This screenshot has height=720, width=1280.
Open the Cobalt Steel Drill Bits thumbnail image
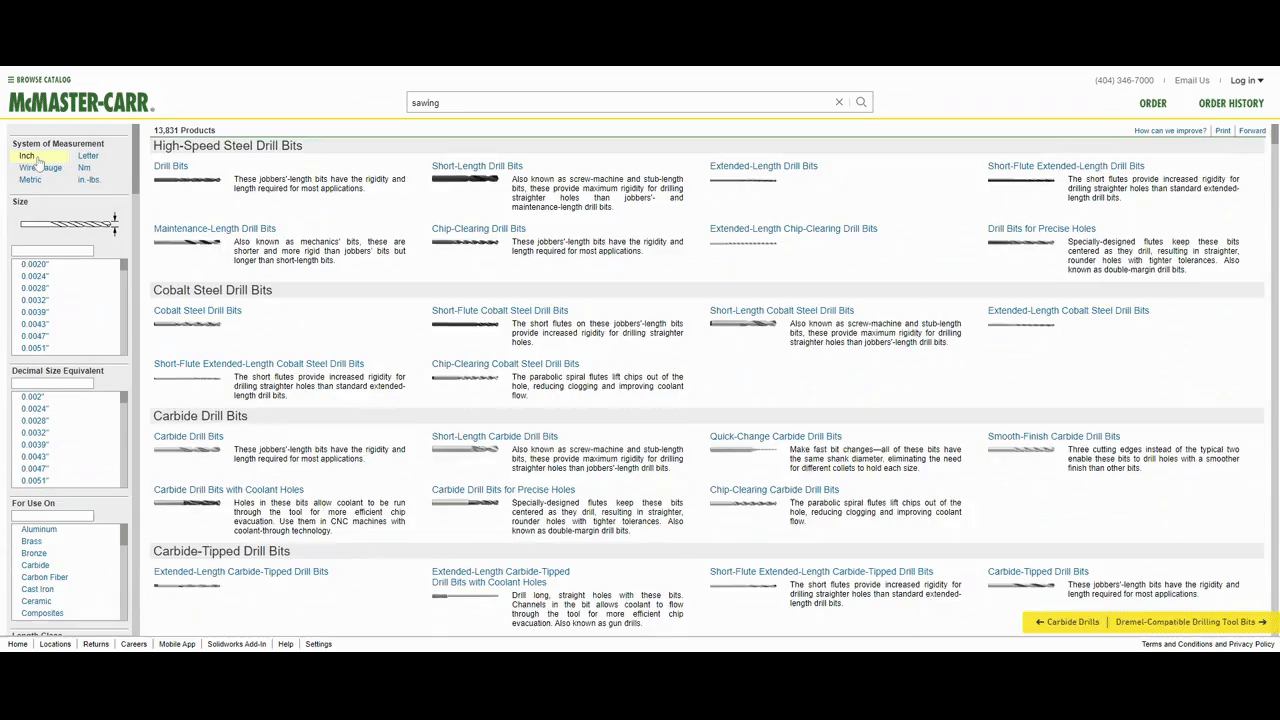coord(187,324)
